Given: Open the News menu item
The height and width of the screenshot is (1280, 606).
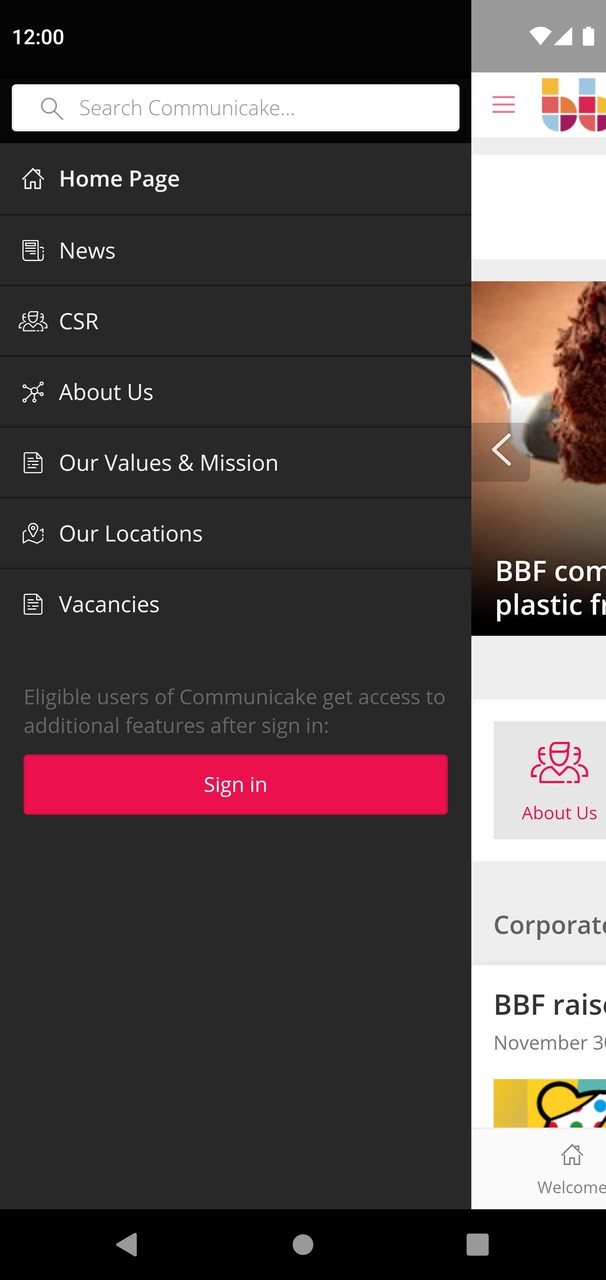Looking at the screenshot, I should click(x=87, y=250).
